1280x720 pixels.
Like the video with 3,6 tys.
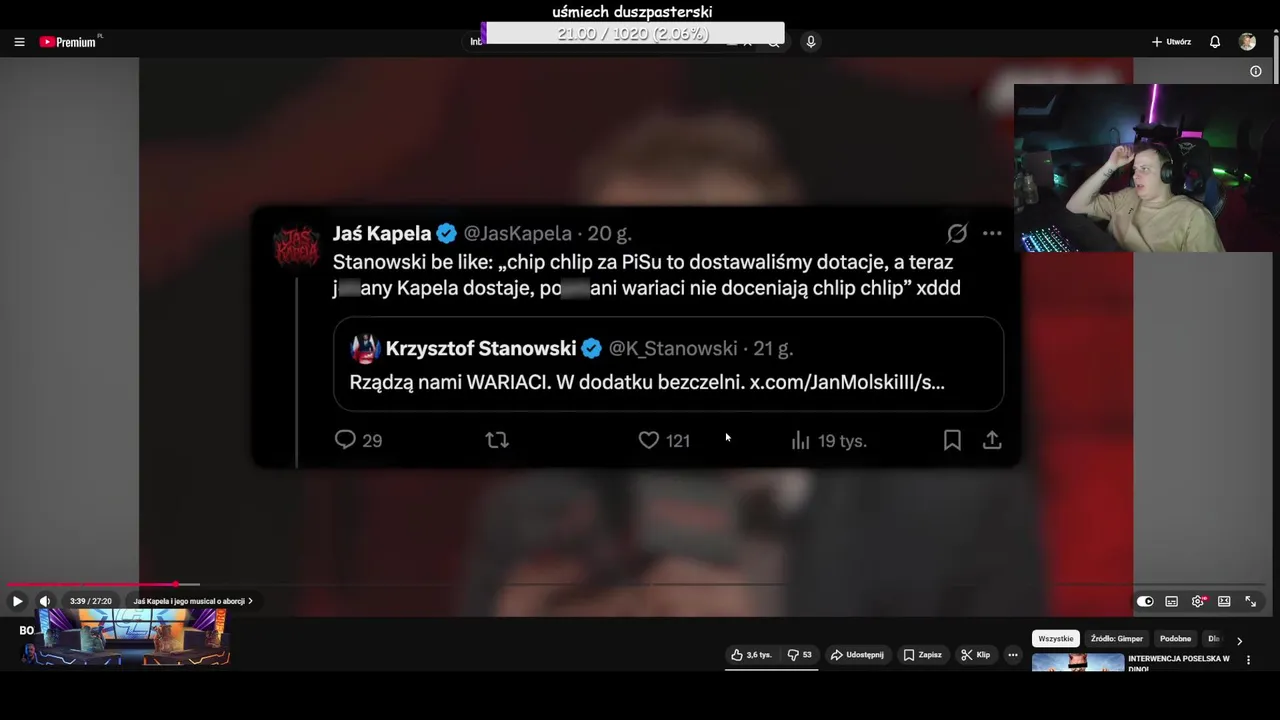coord(751,655)
